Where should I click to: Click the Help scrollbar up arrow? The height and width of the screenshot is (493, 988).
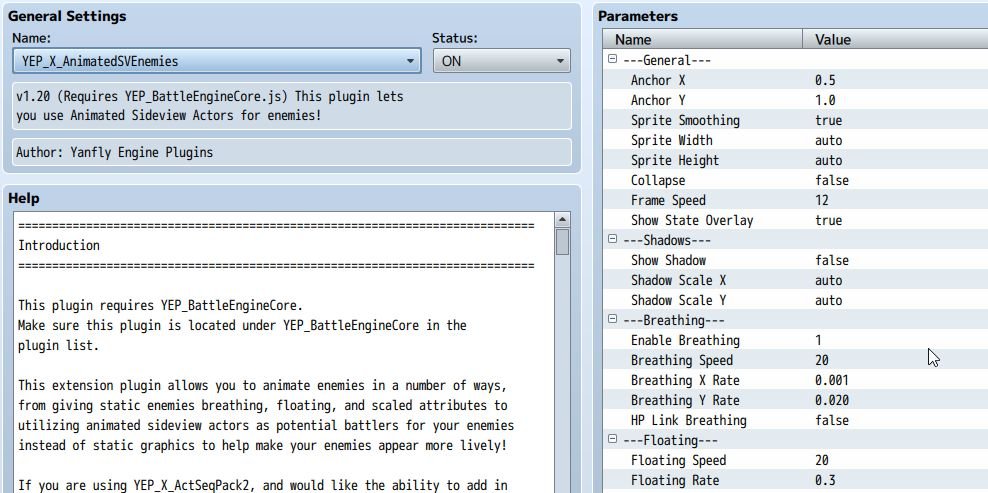pos(562,219)
